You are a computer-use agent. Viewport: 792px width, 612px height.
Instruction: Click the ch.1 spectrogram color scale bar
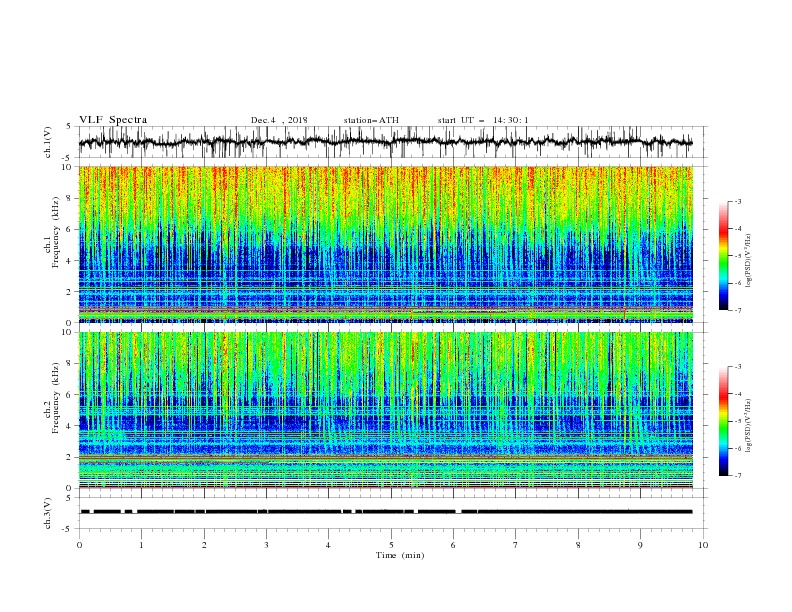pyautogui.click(x=723, y=256)
